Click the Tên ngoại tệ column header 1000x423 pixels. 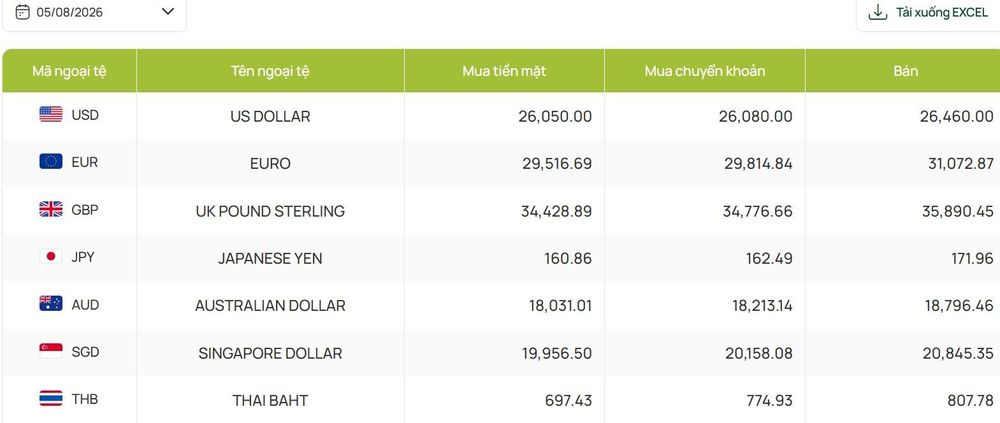(x=270, y=71)
